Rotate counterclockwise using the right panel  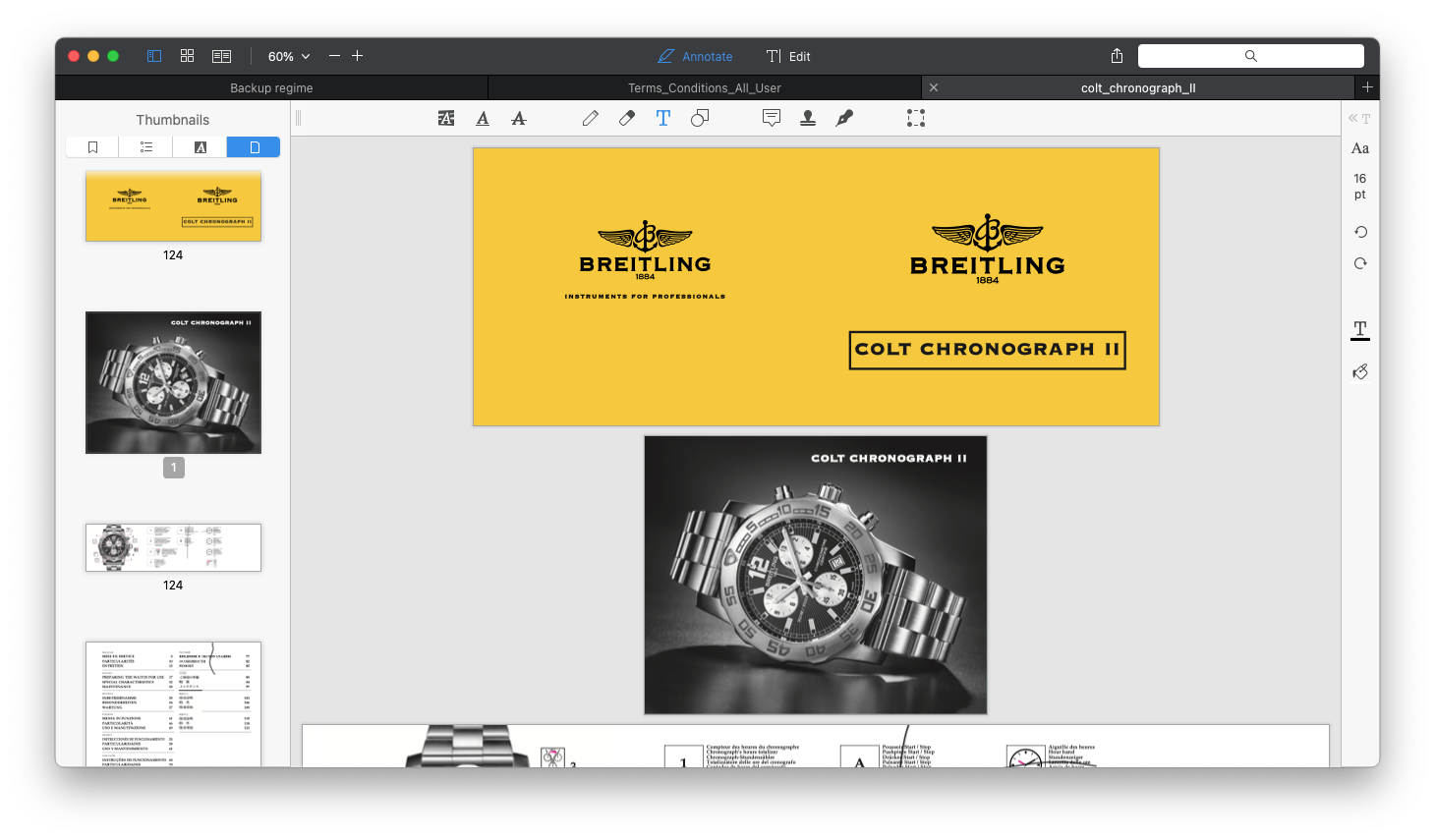1360,232
